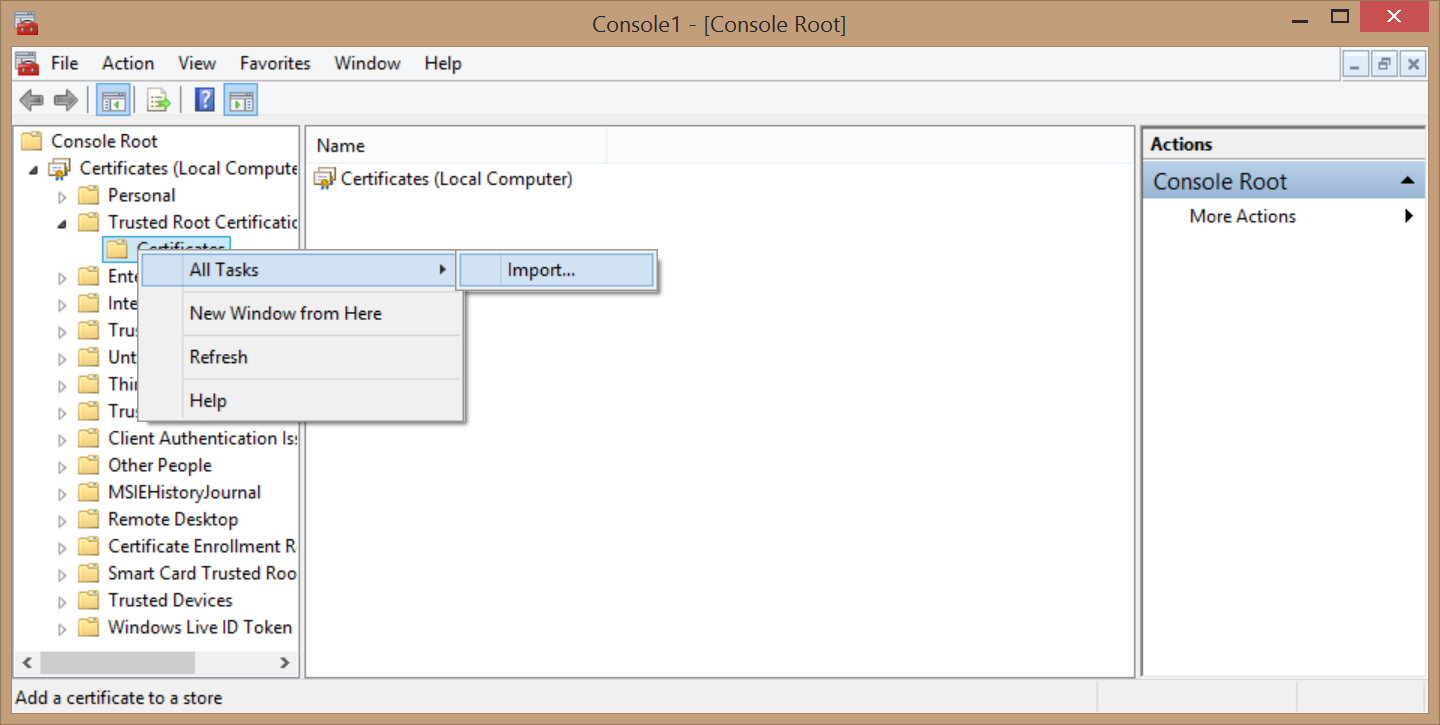
Task: Click the Console Root folder icon in tree
Action: (32, 141)
